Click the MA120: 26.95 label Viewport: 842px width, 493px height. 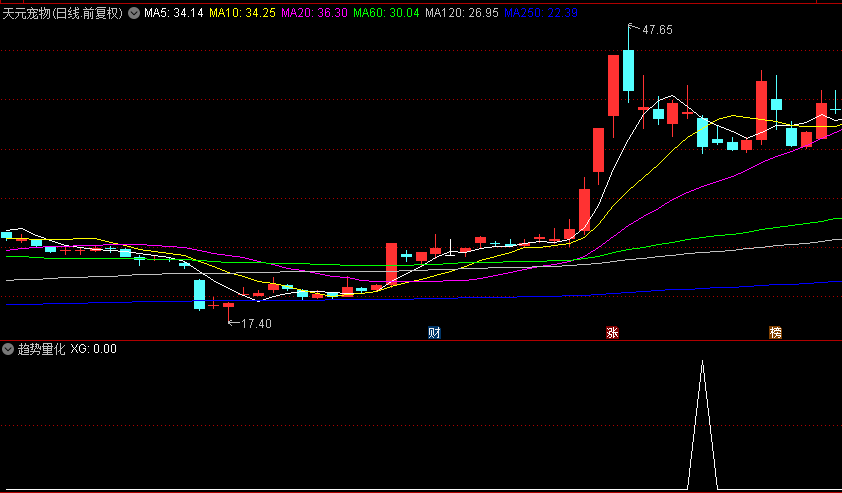pyautogui.click(x=462, y=13)
